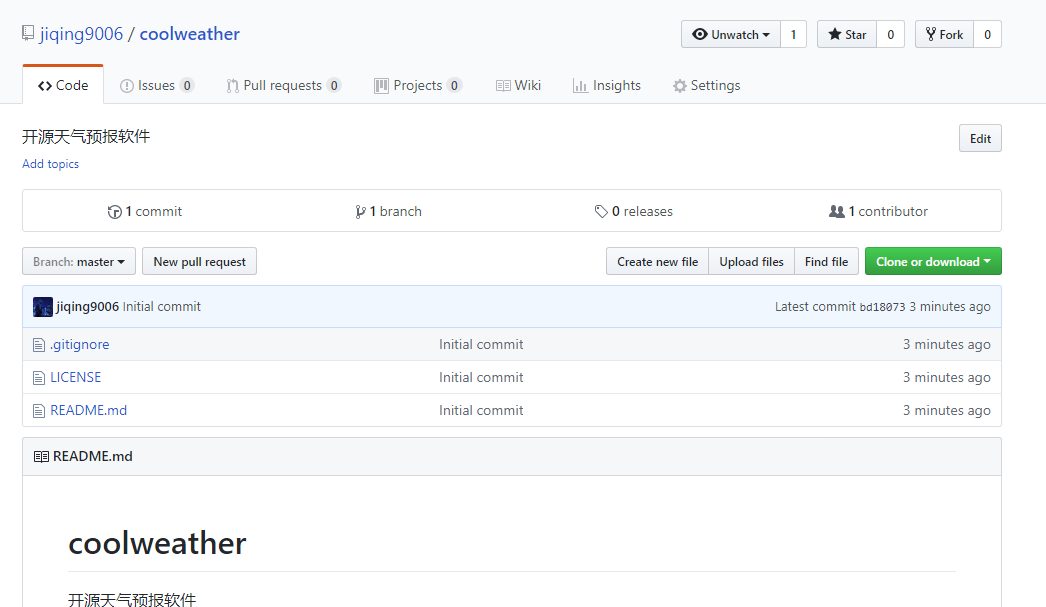Click the file icon next to .gitignore
The width and height of the screenshot is (1046, 607).
pos(39,346)
